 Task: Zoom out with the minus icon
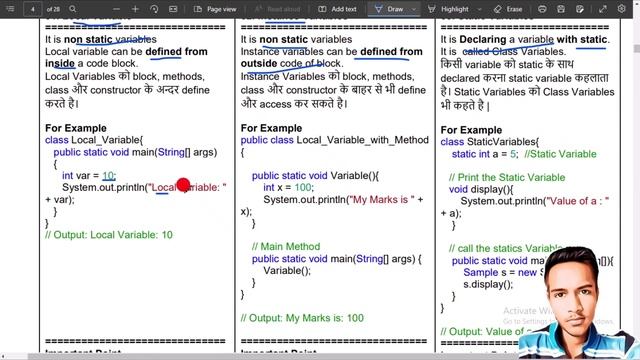point(116,9)
